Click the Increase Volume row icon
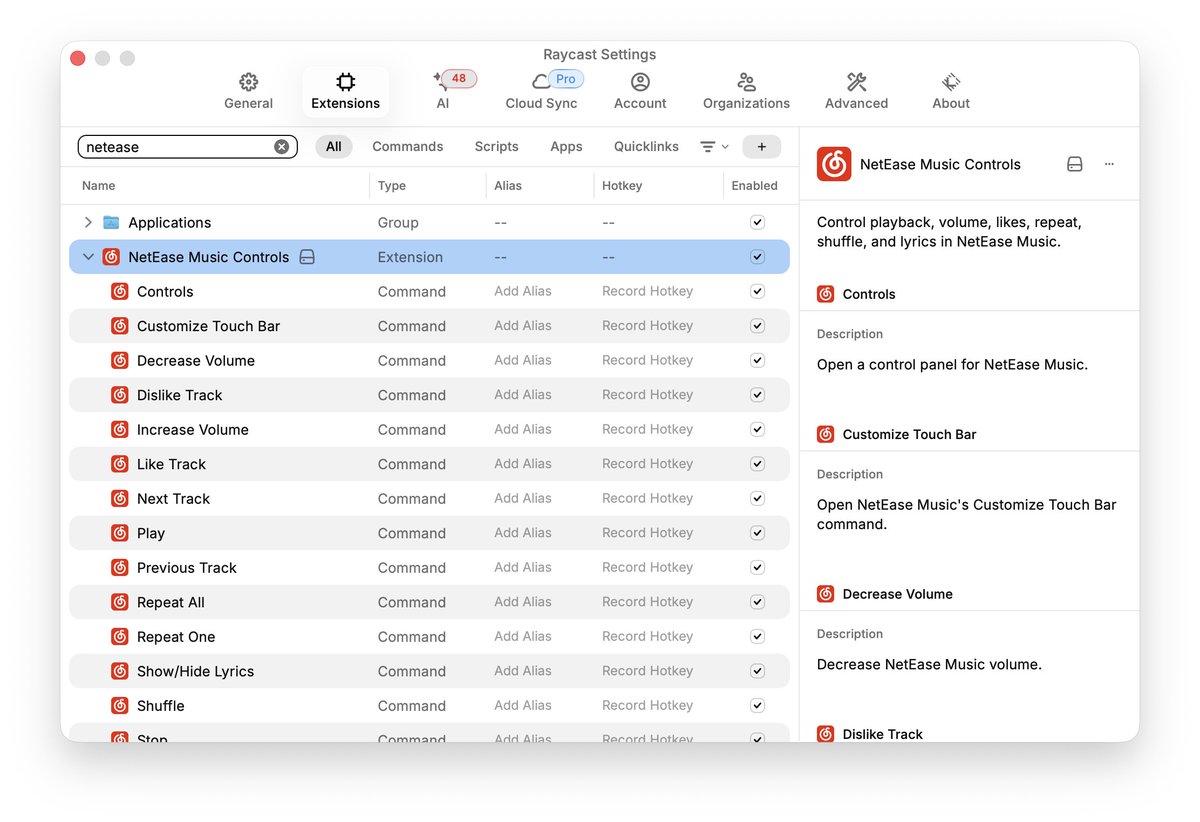 coord(120,429)
